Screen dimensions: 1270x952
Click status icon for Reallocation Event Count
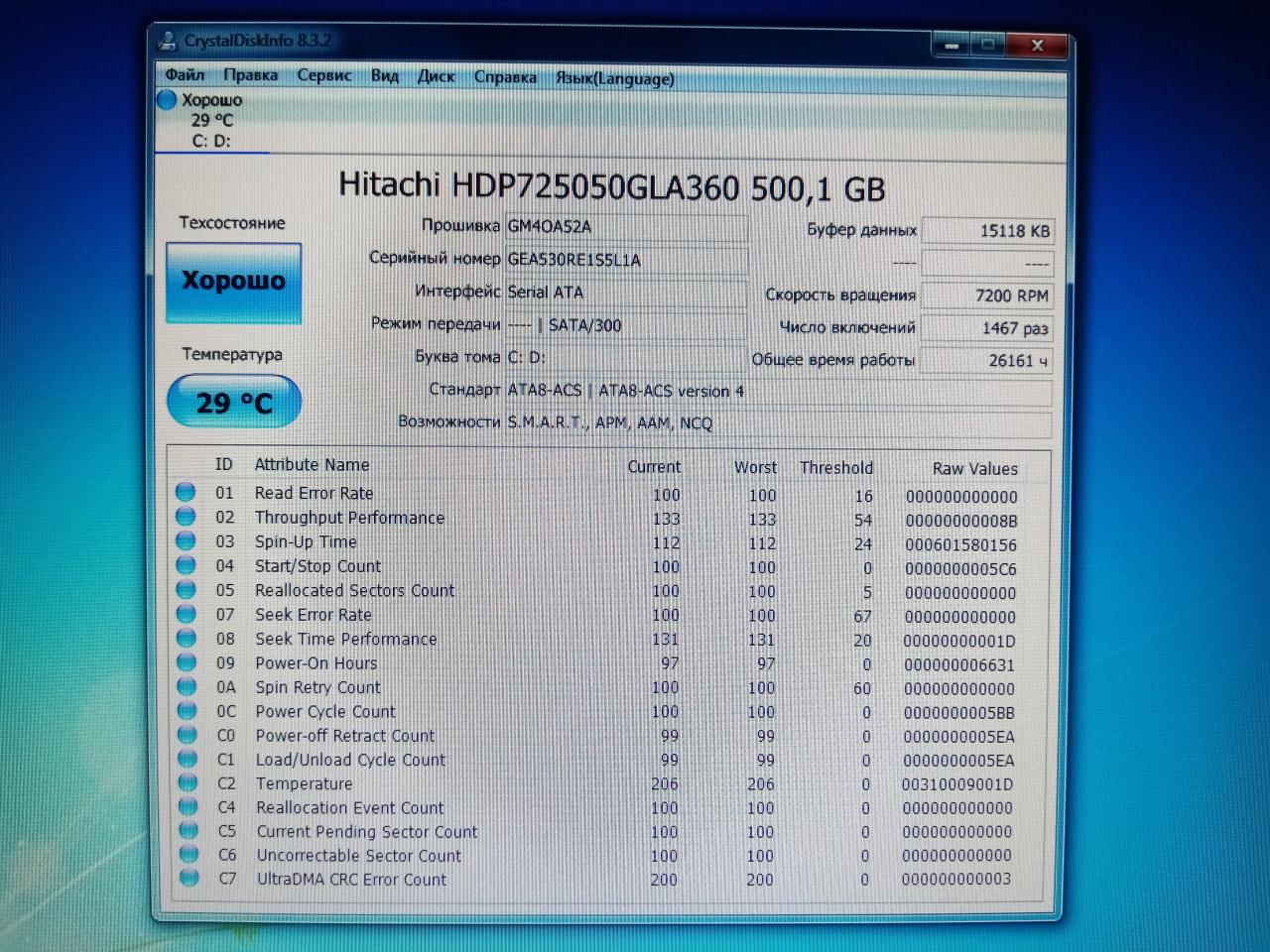point(189,805)
